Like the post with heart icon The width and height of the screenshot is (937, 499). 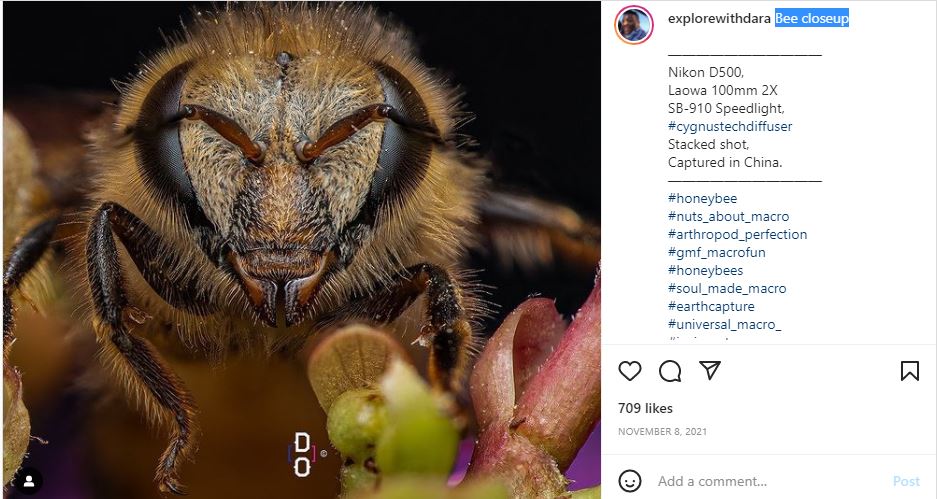click(629, 371)
